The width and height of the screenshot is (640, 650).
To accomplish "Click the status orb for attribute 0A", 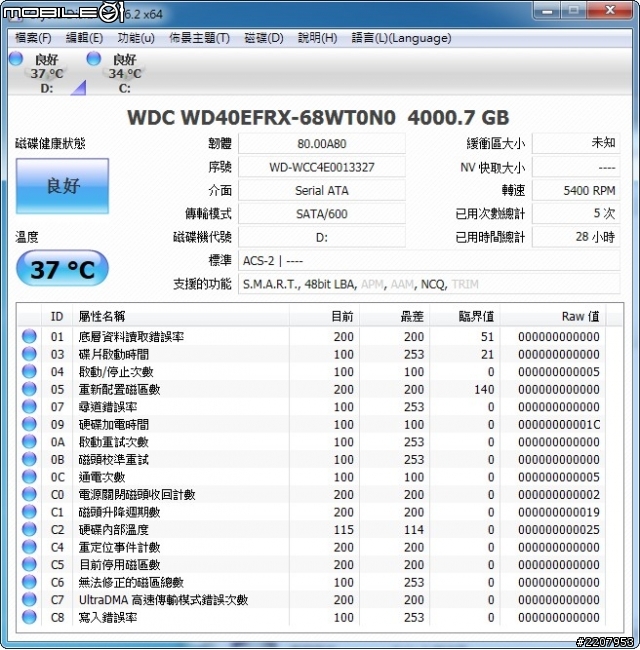I will 29,441.
